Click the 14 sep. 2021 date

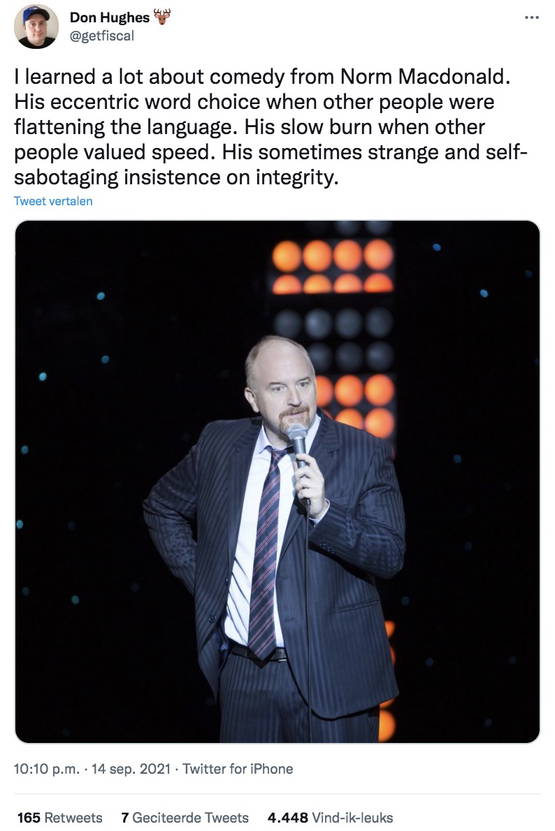(131, 769)
